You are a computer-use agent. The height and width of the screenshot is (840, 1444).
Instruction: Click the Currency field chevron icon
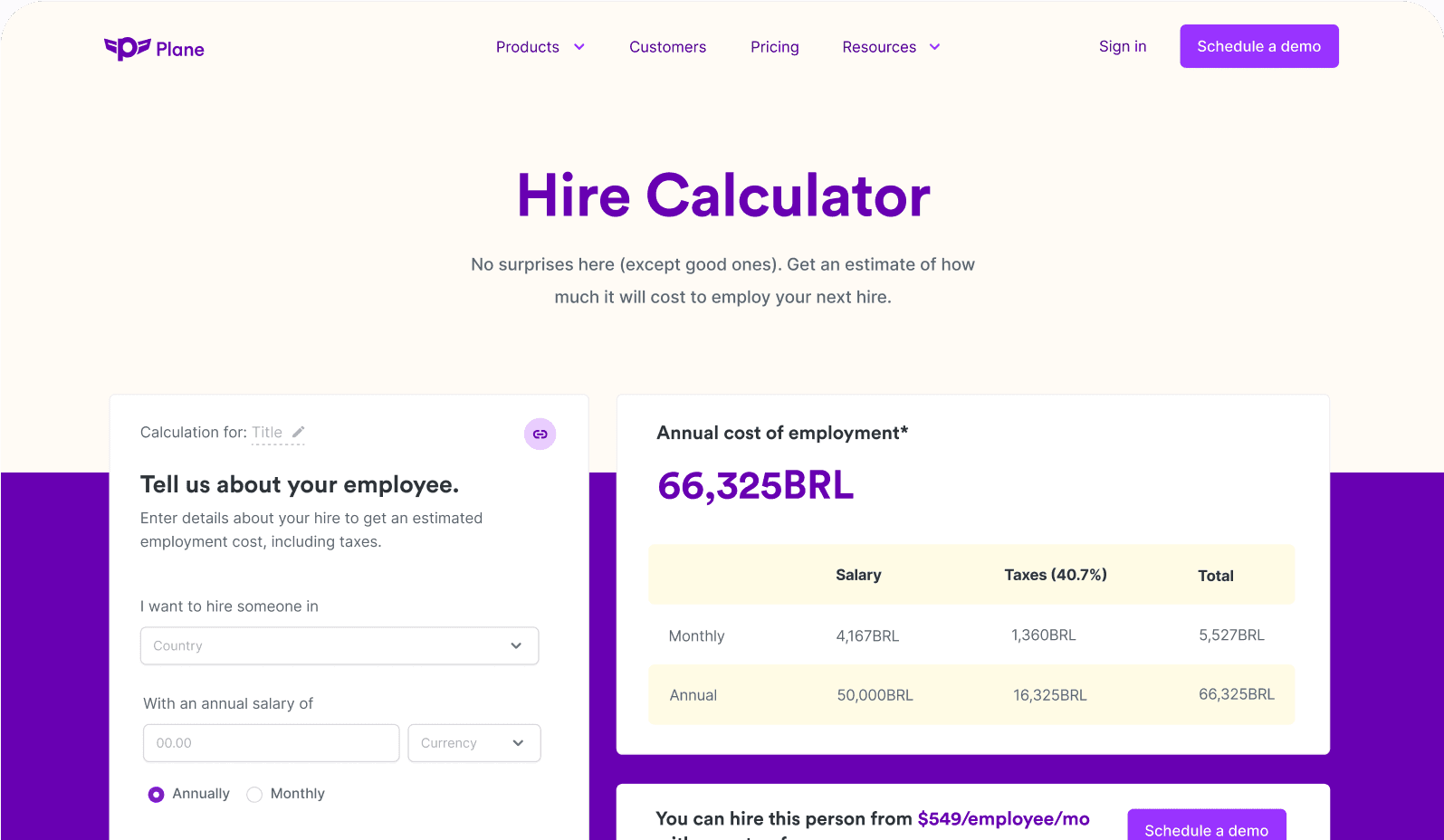pyautogui.click(x=518, y=743)
